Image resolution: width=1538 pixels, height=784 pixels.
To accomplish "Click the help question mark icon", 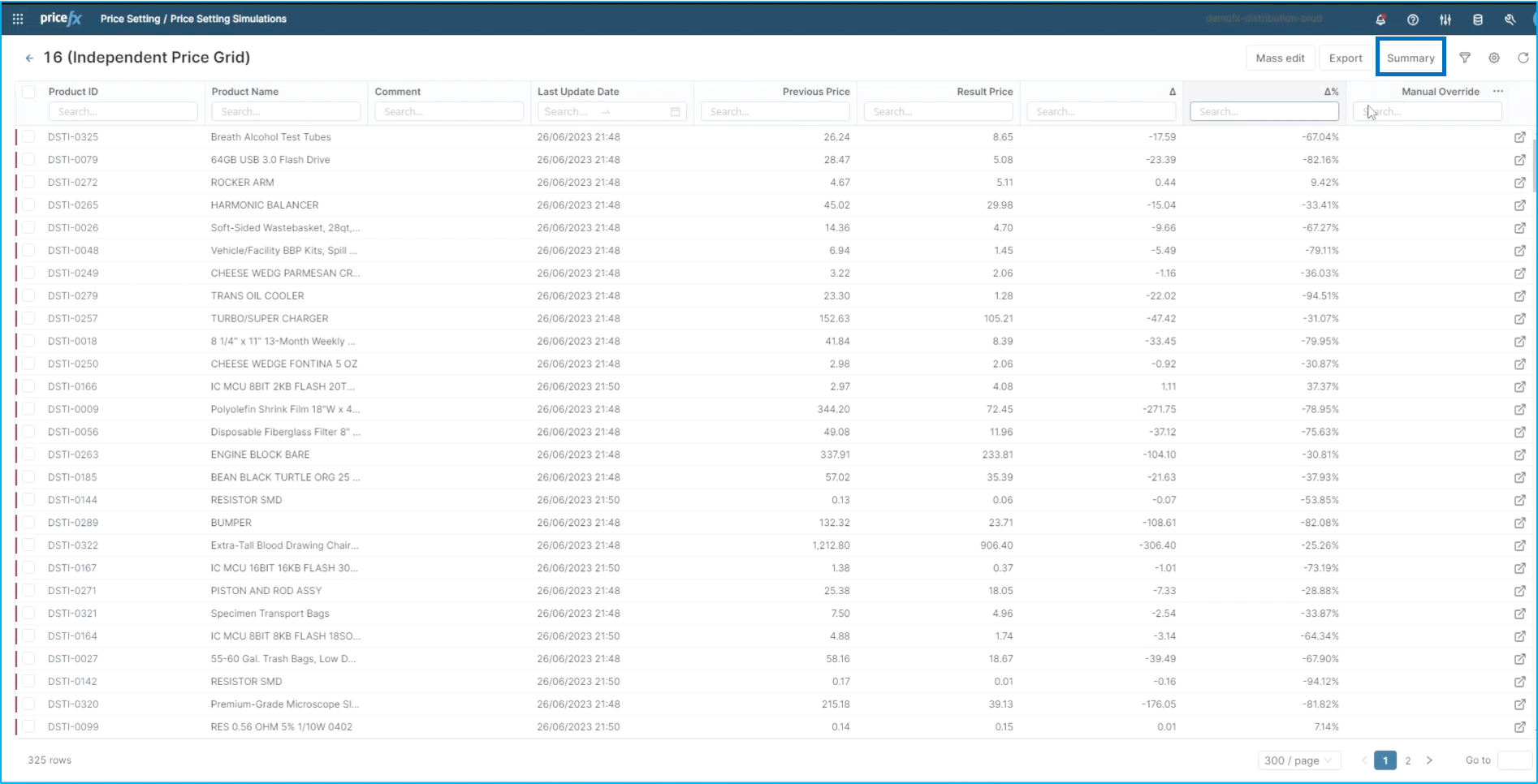I will coord(1413,19).
